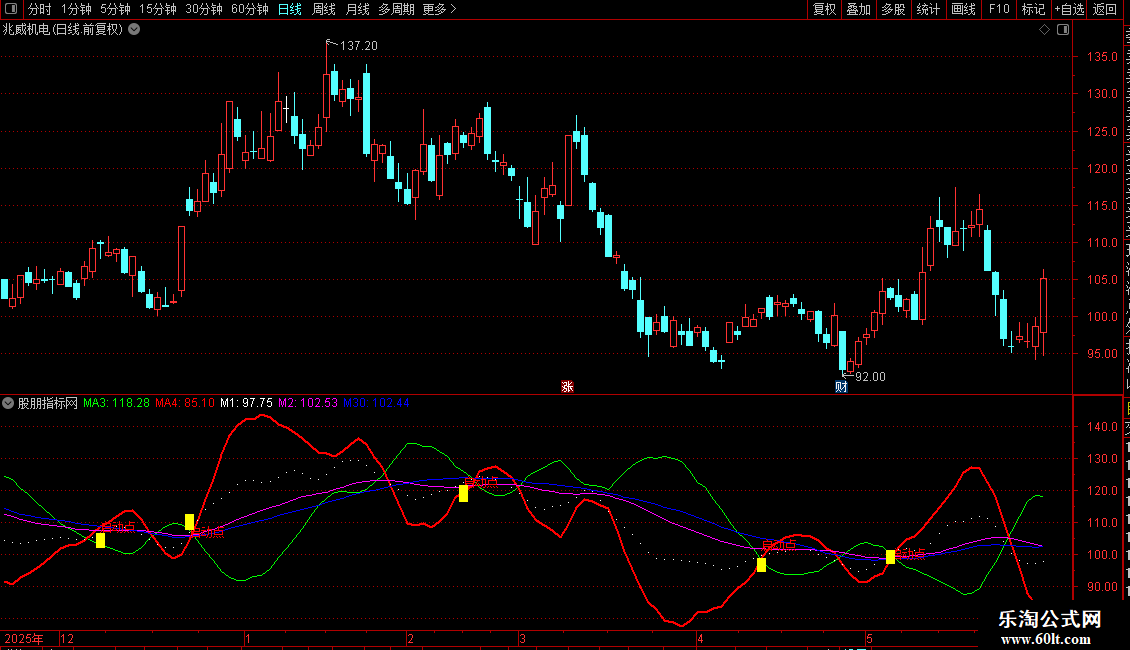The image size is (1130, 650).
Task: Add stock via +自选 button
Action: coord(1069,9)
